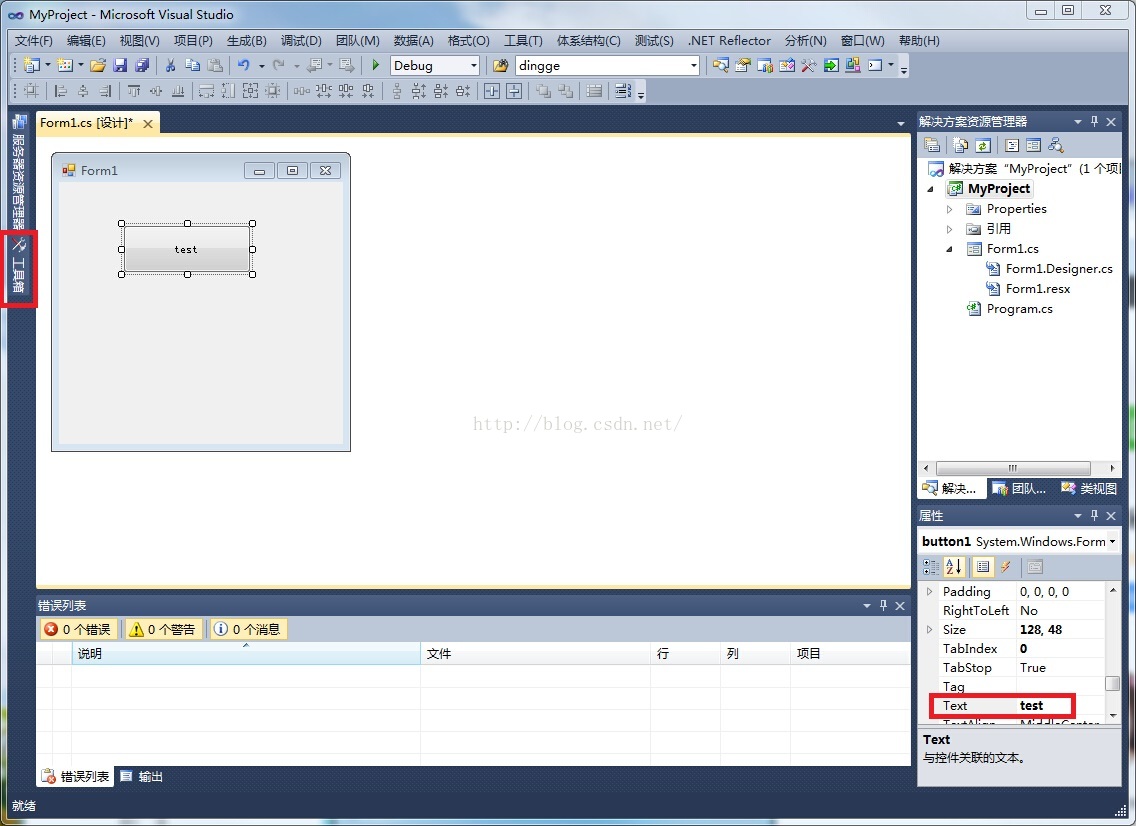Toggle Alphabetical sort in the Properties panel

coord(953,567)
